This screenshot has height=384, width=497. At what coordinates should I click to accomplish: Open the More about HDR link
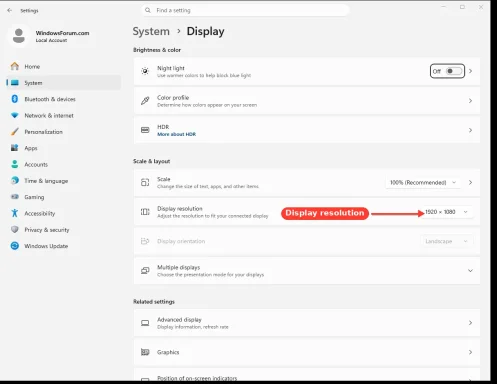[176, 134]
